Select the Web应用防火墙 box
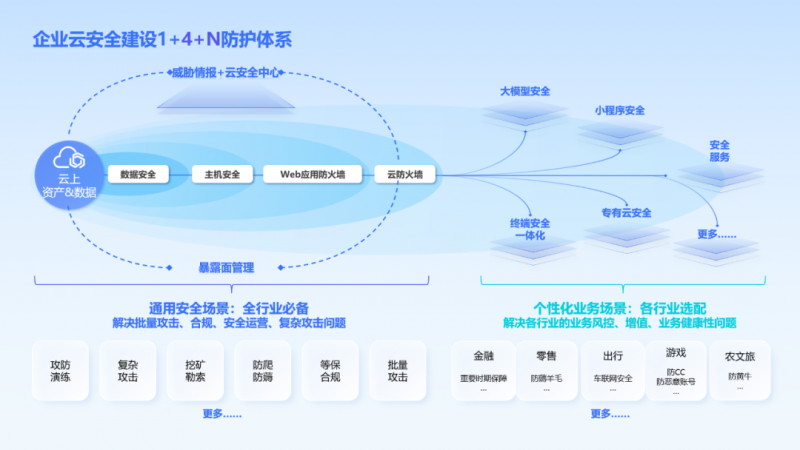The image size is (800, 450). [311, 174]
